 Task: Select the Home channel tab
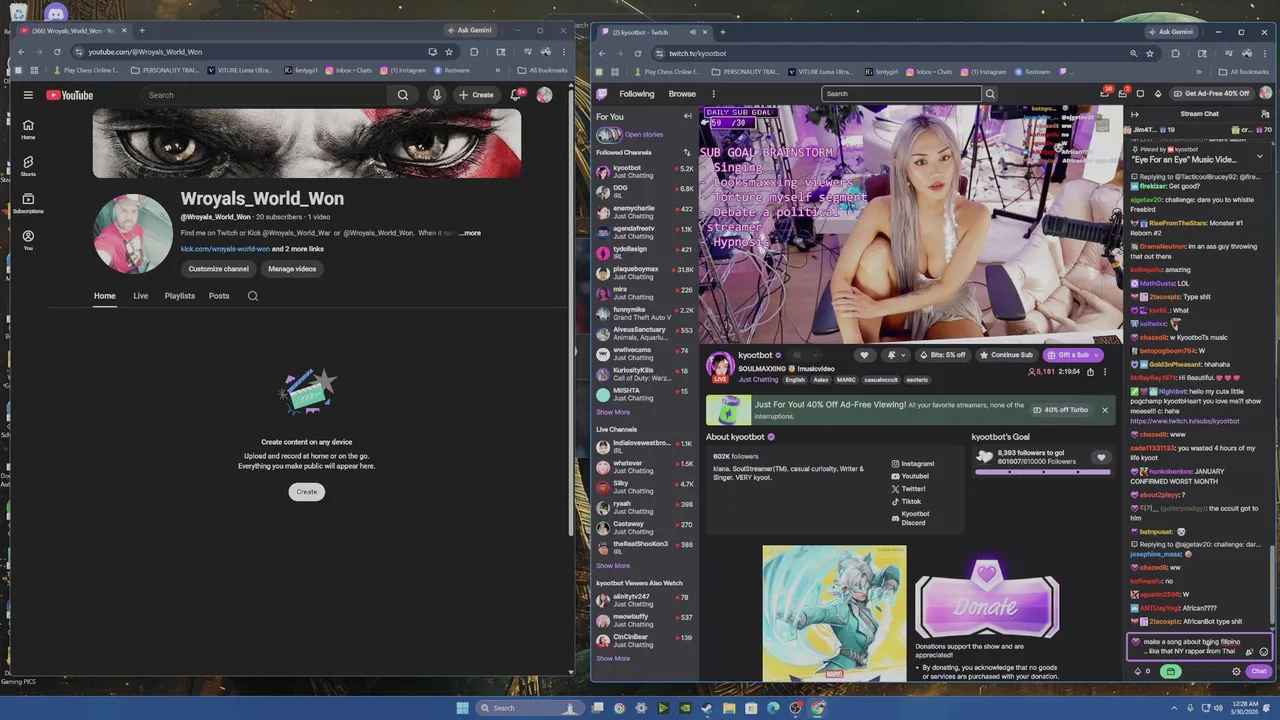(105, 296)
